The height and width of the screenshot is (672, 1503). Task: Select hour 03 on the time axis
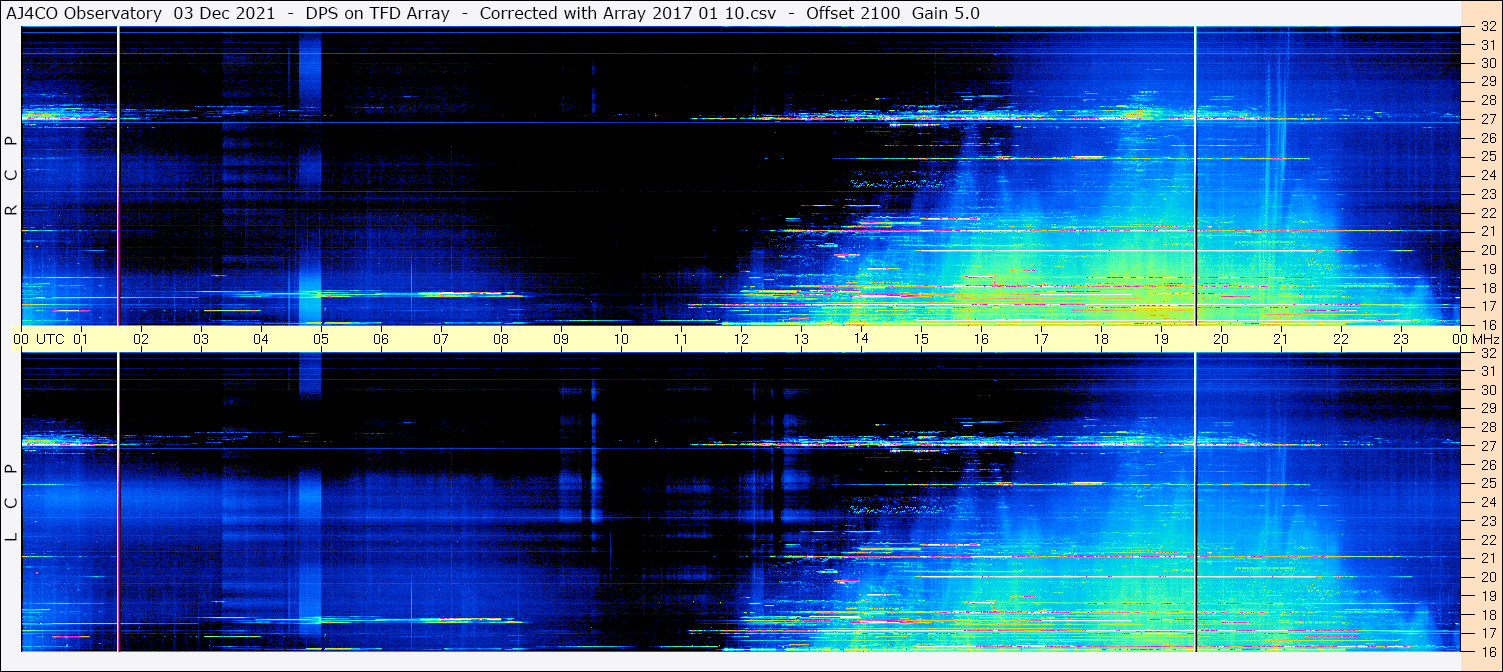(x=201, y=339)
